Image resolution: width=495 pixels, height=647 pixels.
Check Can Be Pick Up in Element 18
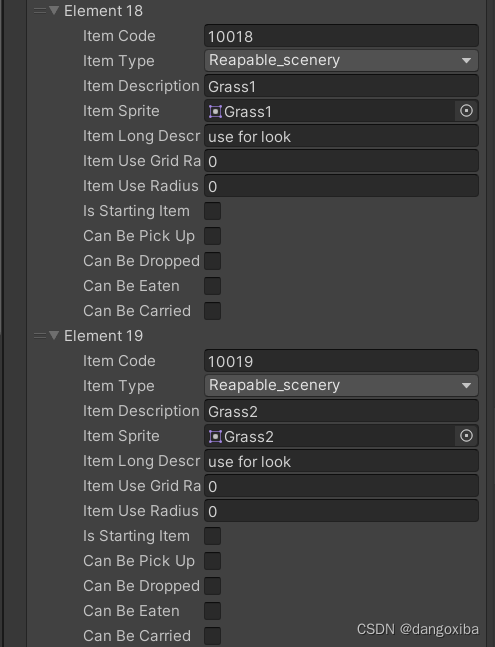coord(212,236)
